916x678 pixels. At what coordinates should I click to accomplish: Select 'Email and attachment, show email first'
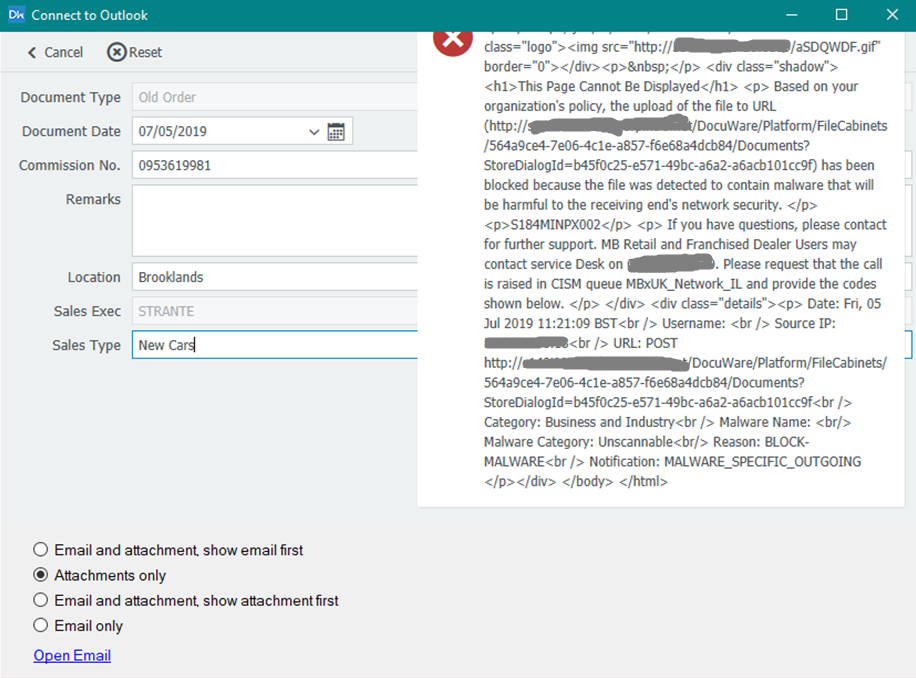pos(41,550)
